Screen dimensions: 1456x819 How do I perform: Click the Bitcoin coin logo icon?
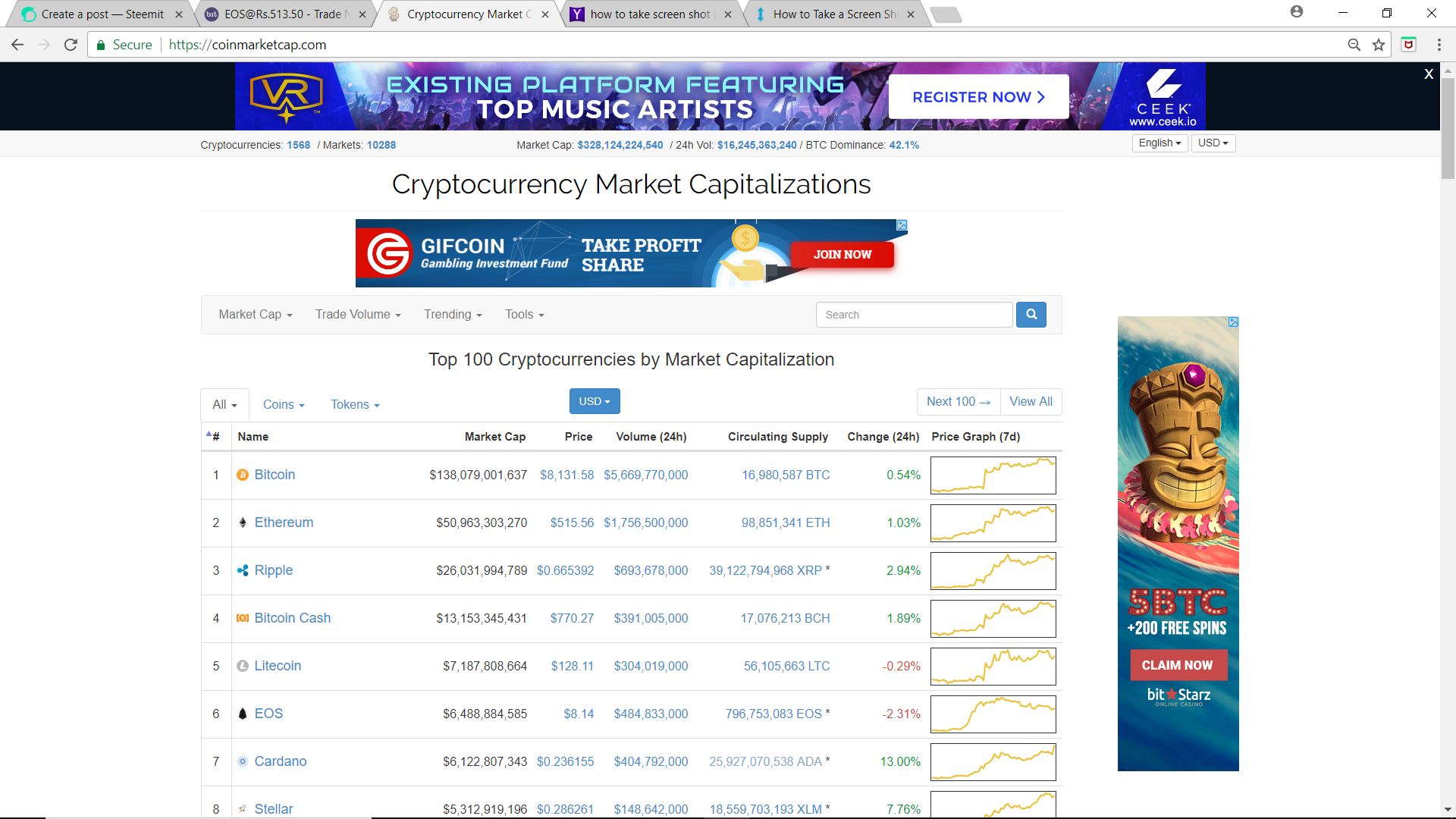(x=243, y=475)
